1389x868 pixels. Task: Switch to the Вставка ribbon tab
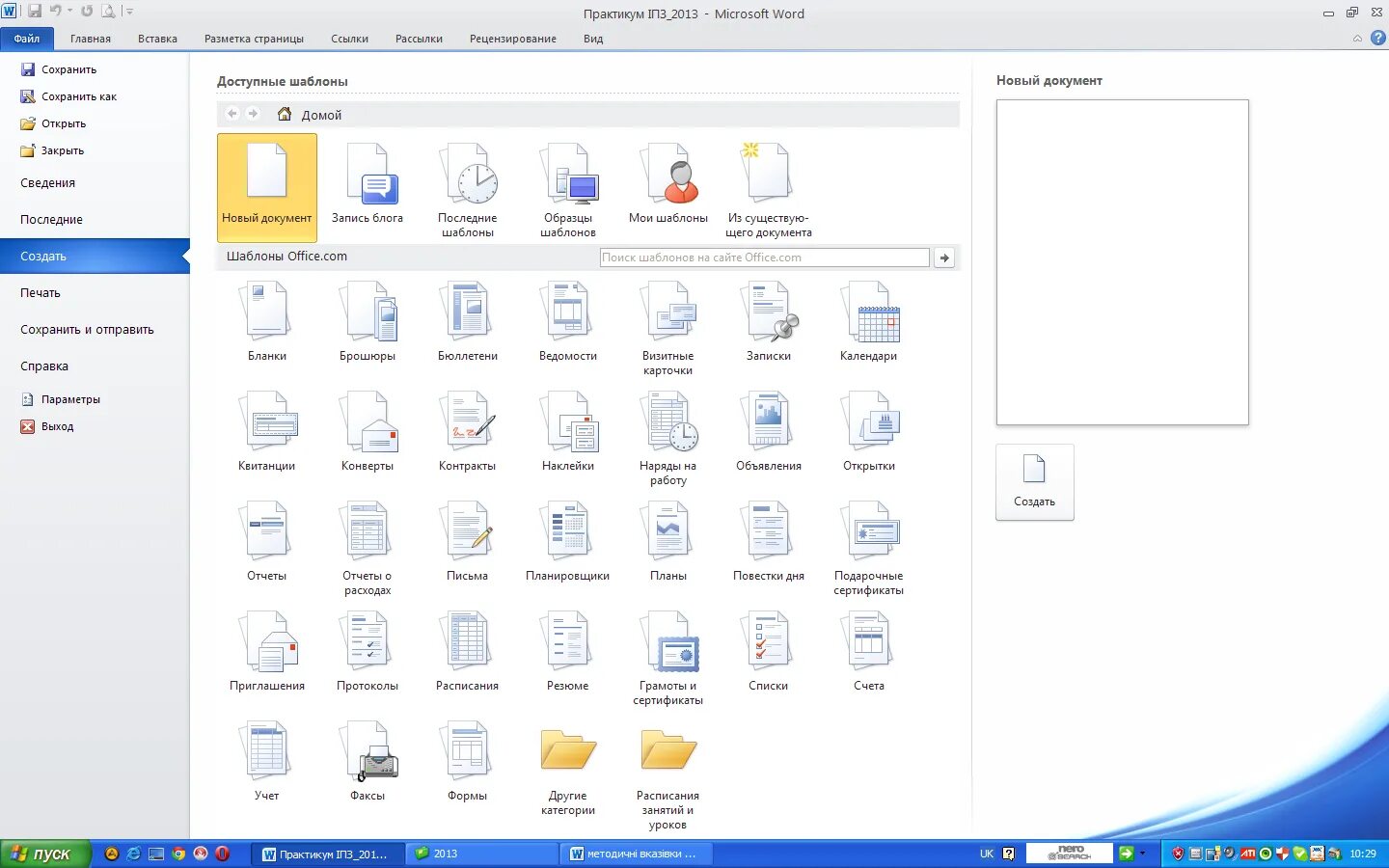pyautogui.click(x=157, y=39)
